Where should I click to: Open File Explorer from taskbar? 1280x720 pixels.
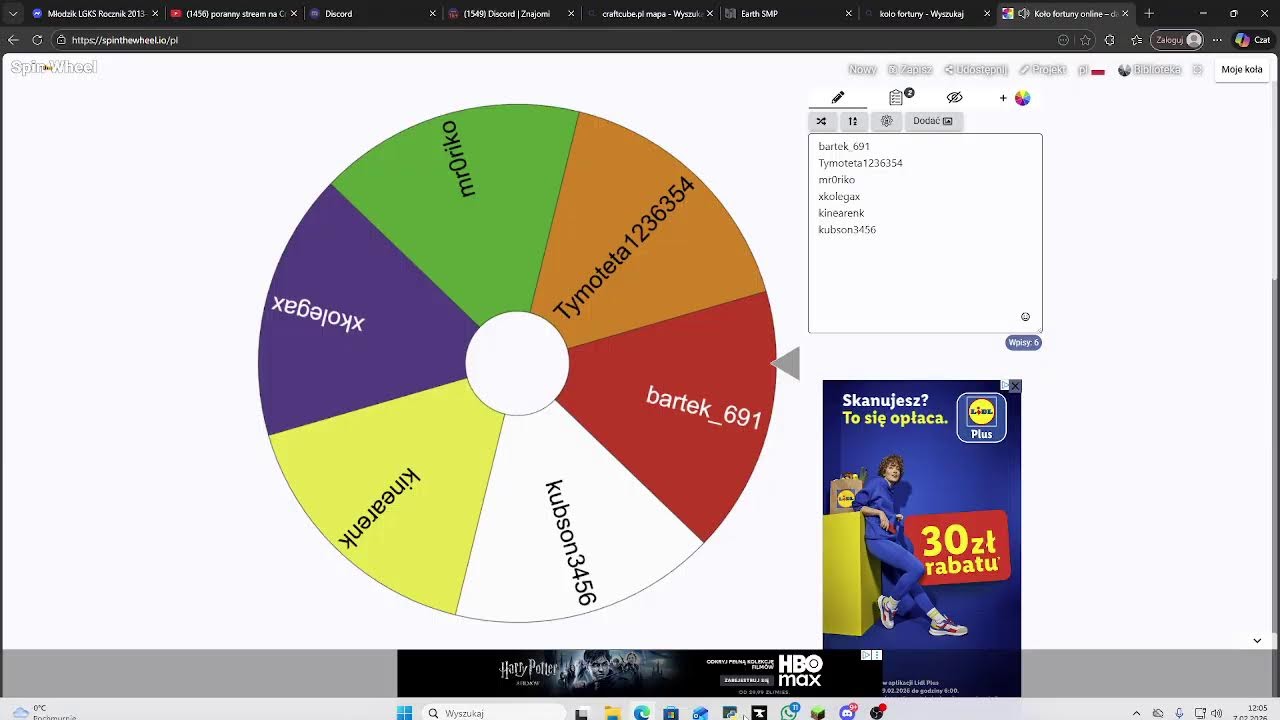(612, 713)
